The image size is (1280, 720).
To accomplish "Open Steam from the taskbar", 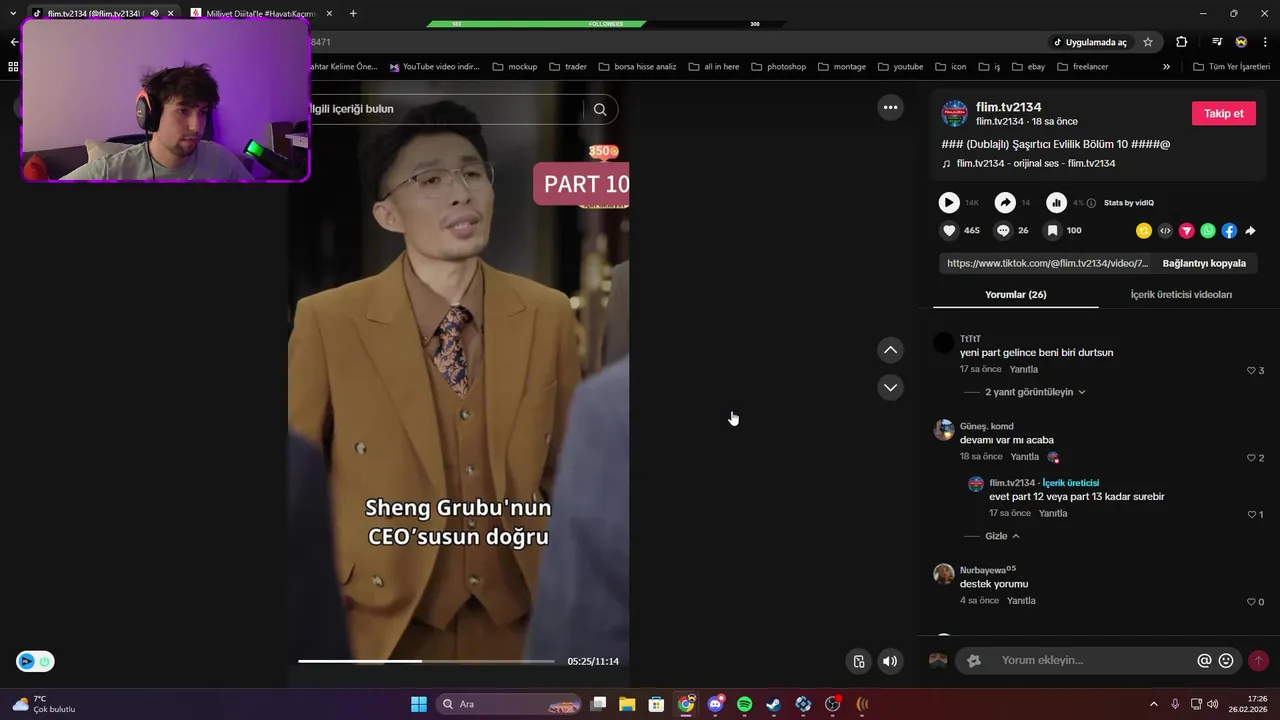I will click(774, 704).
